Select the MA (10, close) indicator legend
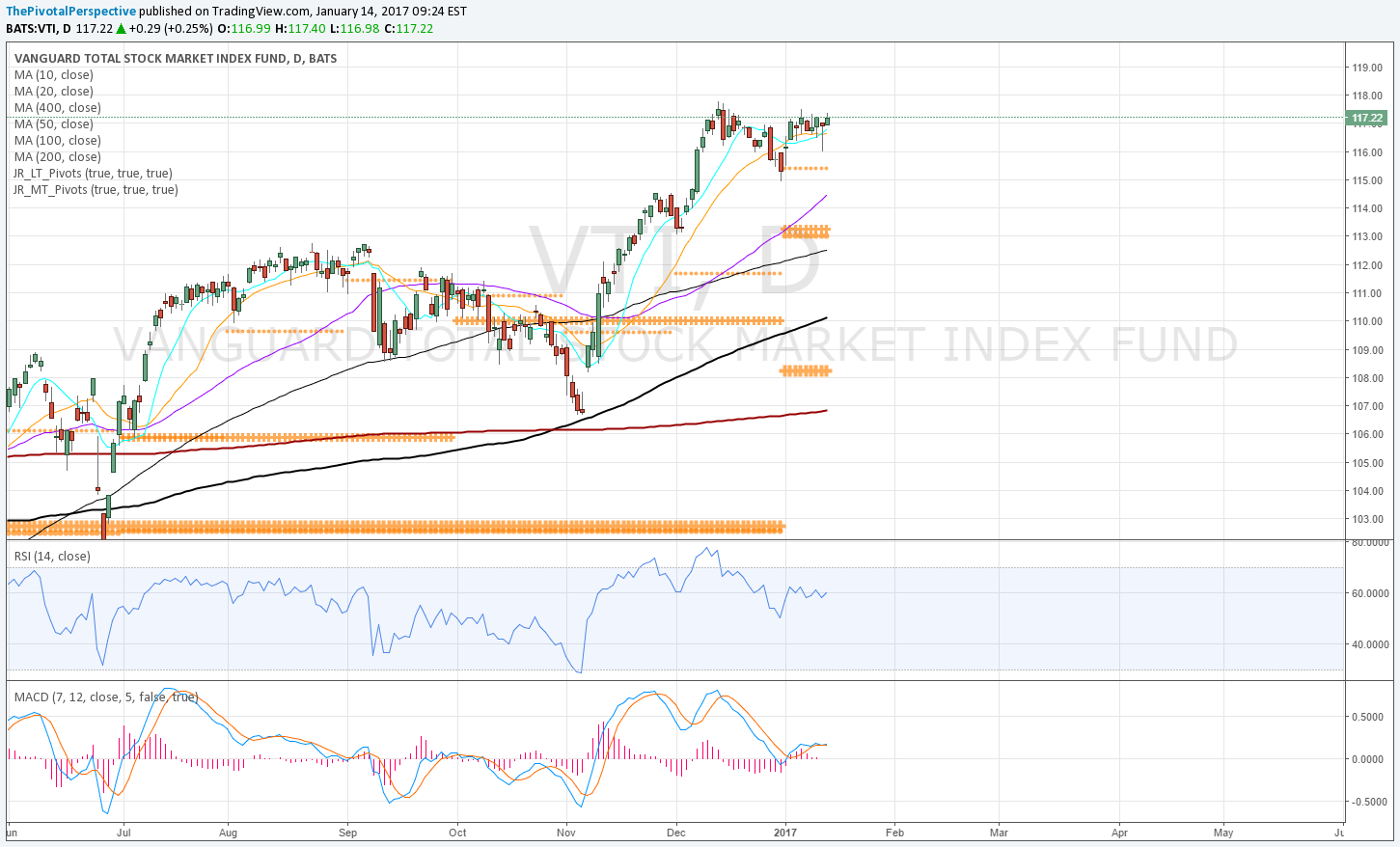The height and width of the screenshot is (847, 1400). (x=54, y=75)
